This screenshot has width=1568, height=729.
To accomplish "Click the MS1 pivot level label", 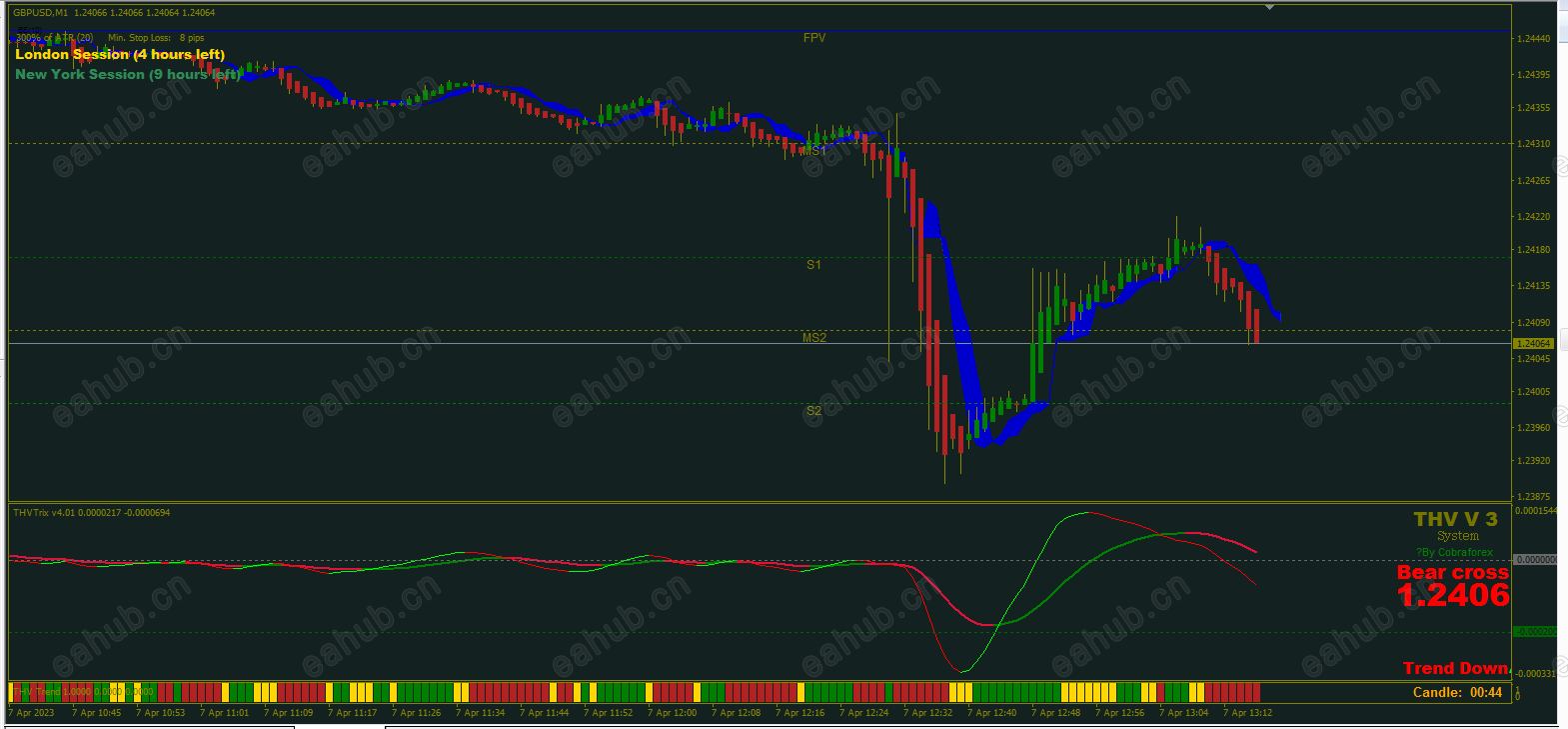I will 814,151.
